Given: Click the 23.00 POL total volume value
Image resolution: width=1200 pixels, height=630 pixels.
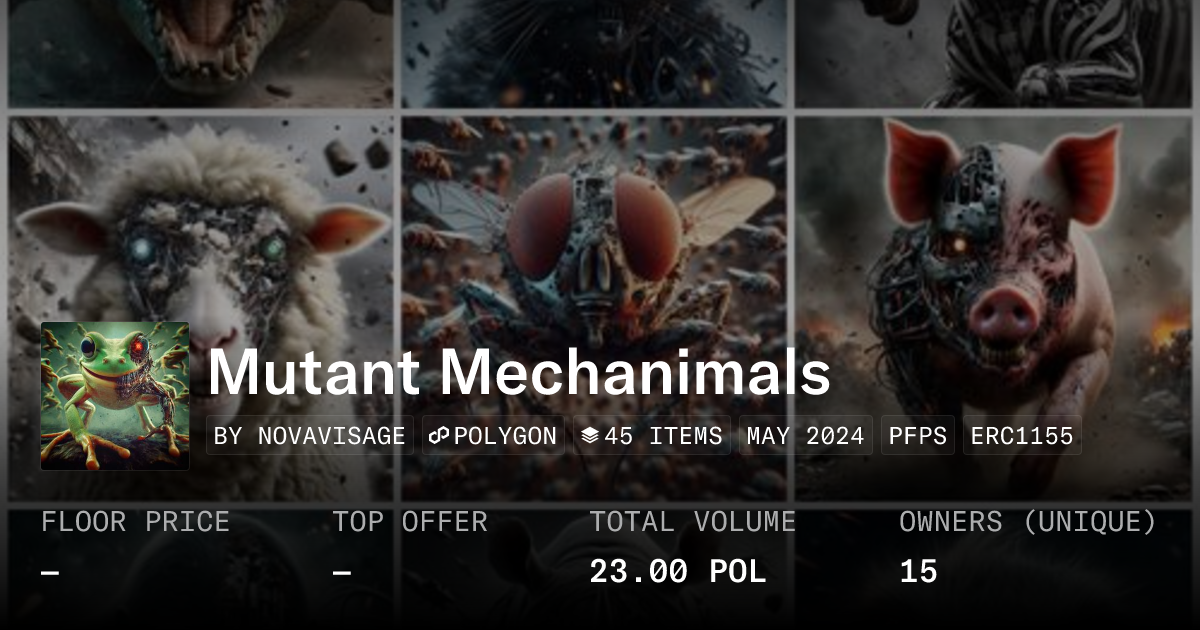Looking at the screenshot, I should [677, 572].
